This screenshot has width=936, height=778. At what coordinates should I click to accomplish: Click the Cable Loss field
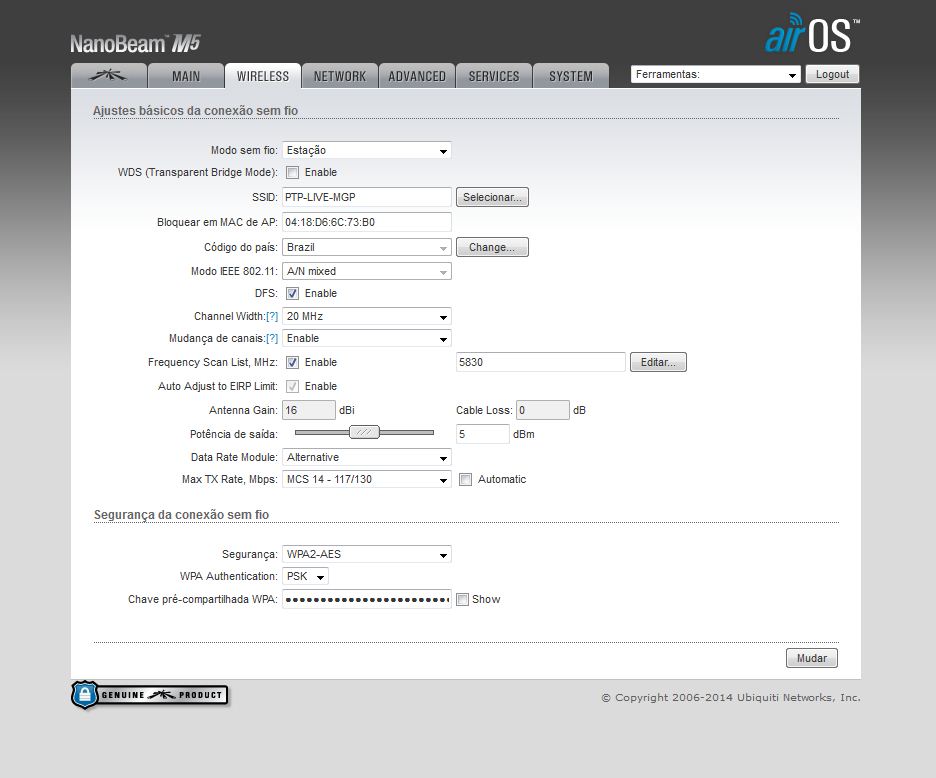tap(543, 410)
